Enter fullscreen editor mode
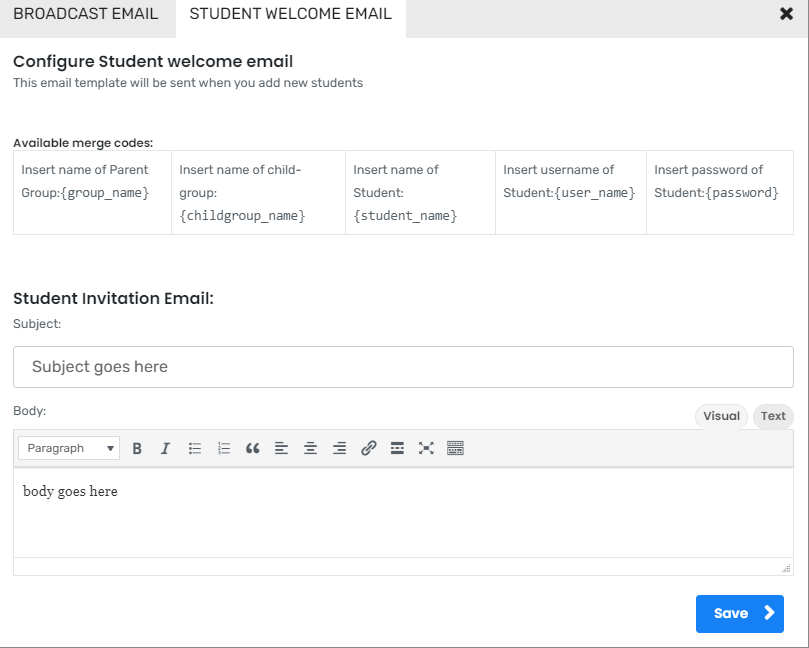 (426, 448)
